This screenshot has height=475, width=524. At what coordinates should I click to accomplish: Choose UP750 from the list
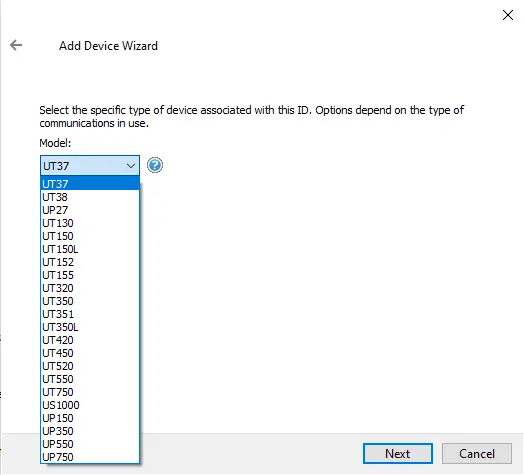click(90, 457)
